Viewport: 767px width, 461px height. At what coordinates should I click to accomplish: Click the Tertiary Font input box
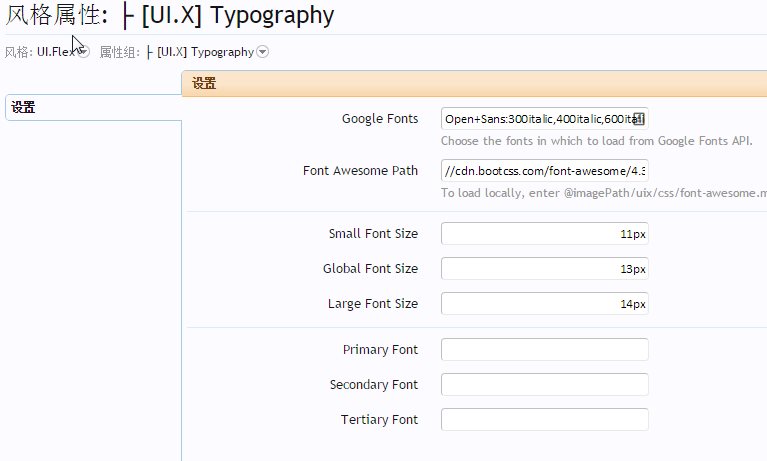544,420
